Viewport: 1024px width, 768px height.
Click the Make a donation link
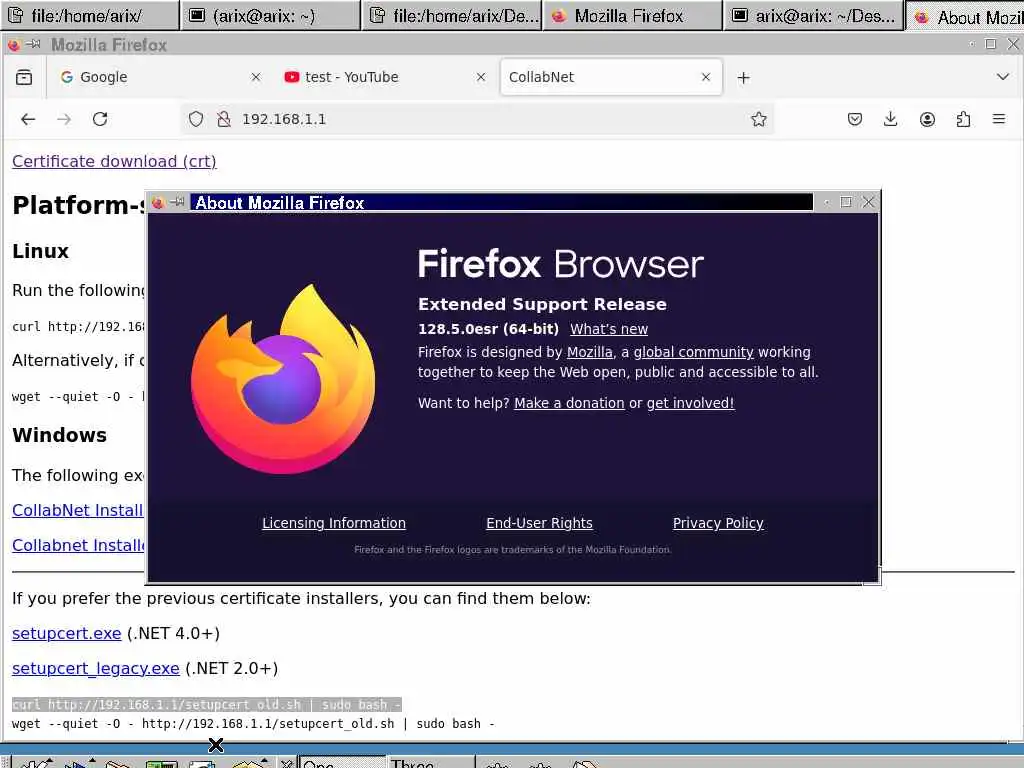coord(569,403)
